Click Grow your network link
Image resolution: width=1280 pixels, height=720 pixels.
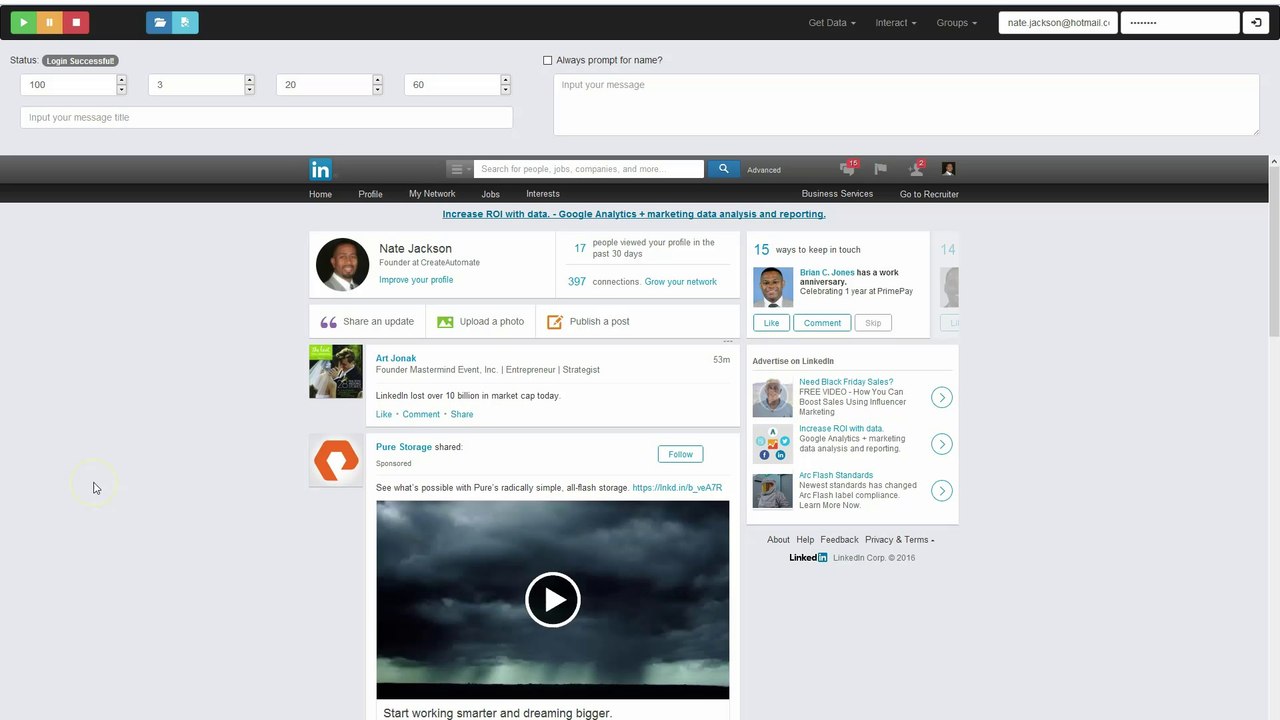pyautogui.click(x=681, y=282)
